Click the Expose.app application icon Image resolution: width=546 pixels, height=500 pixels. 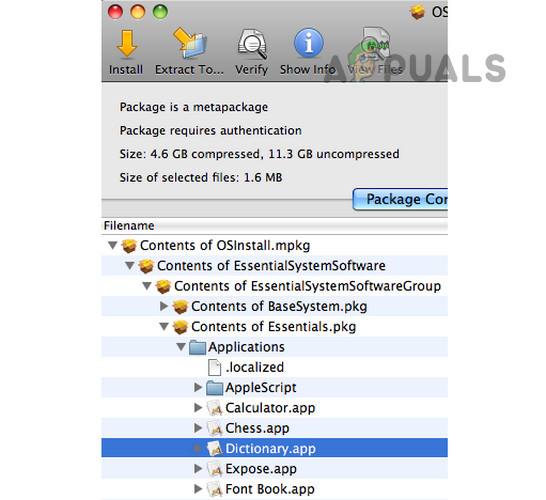pos(214,469)
